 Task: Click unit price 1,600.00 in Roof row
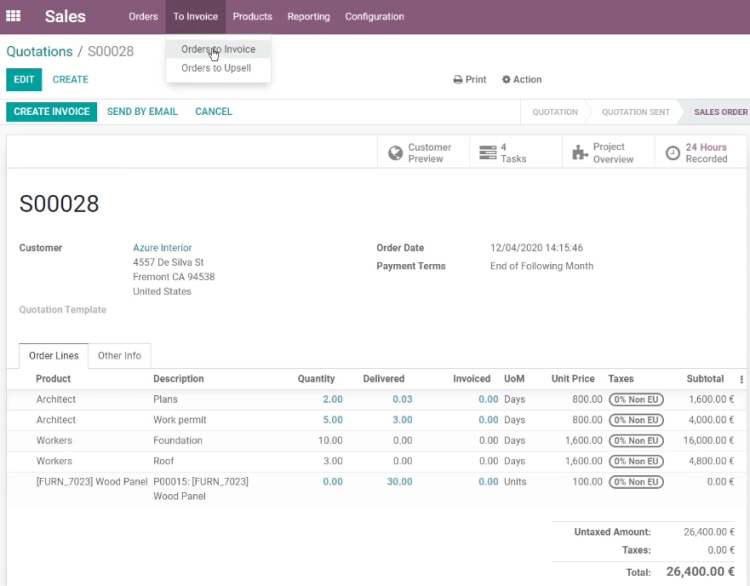[583, 461]
